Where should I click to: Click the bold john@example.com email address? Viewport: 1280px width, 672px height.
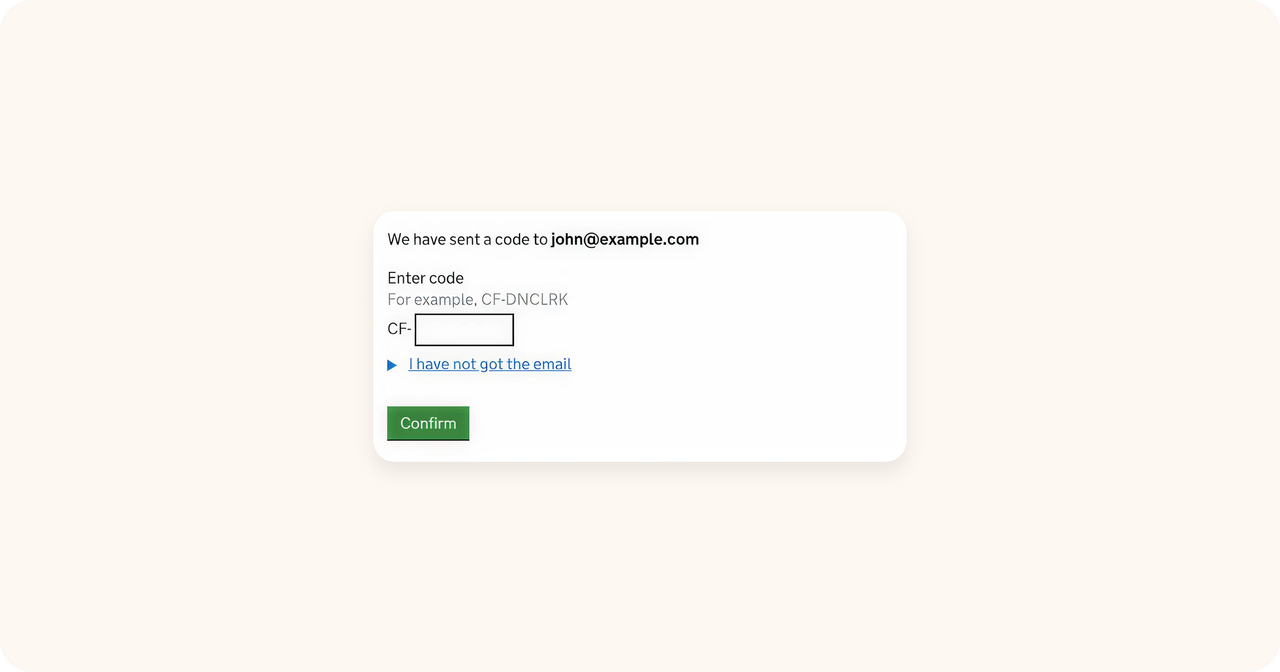click(x=625, y=239)
